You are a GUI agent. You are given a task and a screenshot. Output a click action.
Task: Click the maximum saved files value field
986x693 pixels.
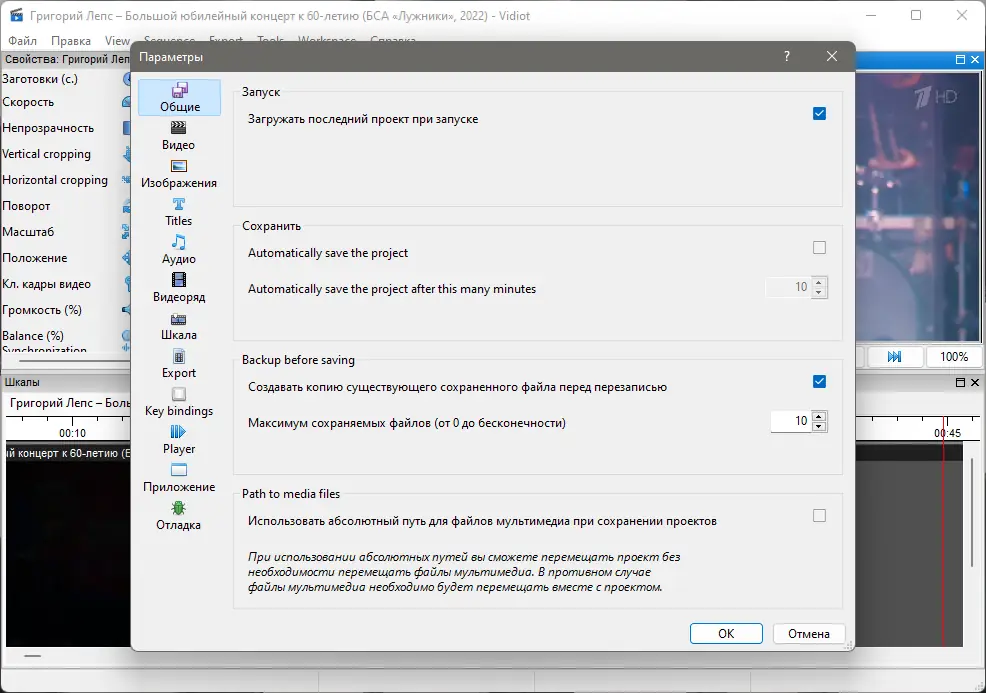pos(791,421)
